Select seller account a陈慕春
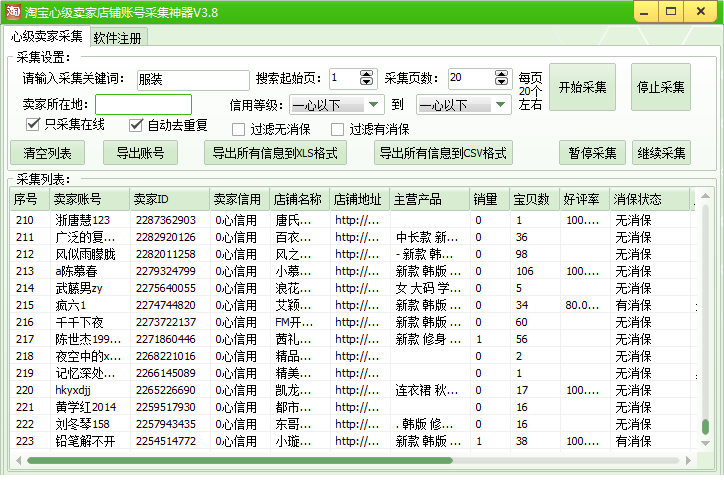This screenshot has height=498, width=724. coord(77,271)
